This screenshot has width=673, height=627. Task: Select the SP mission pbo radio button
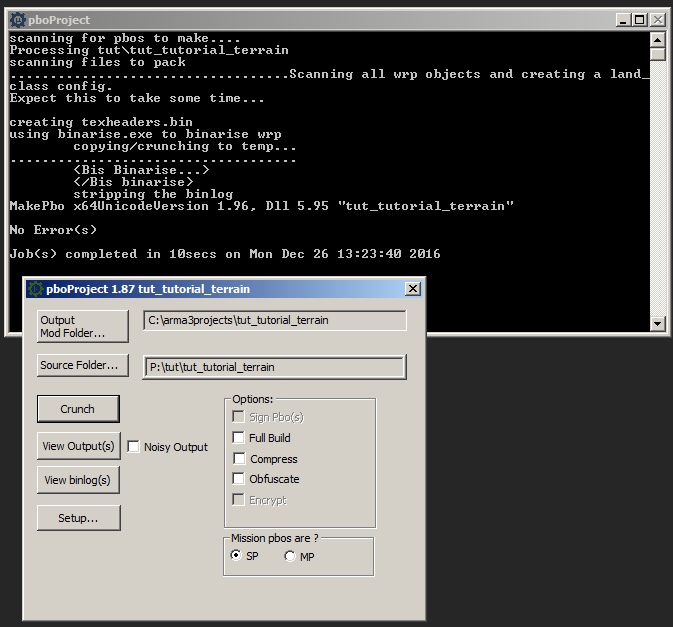(236, 556)
